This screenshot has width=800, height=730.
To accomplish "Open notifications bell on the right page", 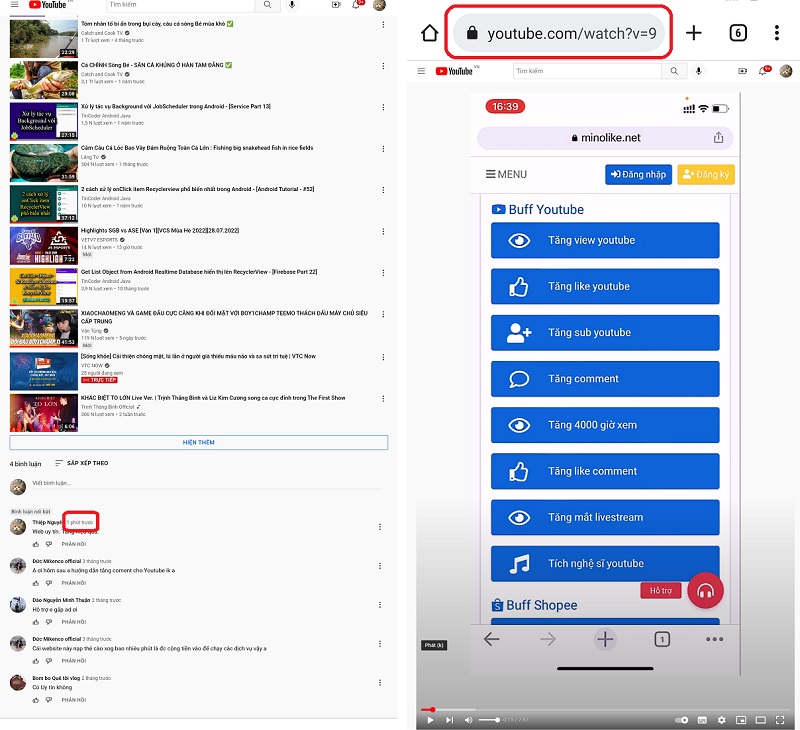I will tap(763, 71).
